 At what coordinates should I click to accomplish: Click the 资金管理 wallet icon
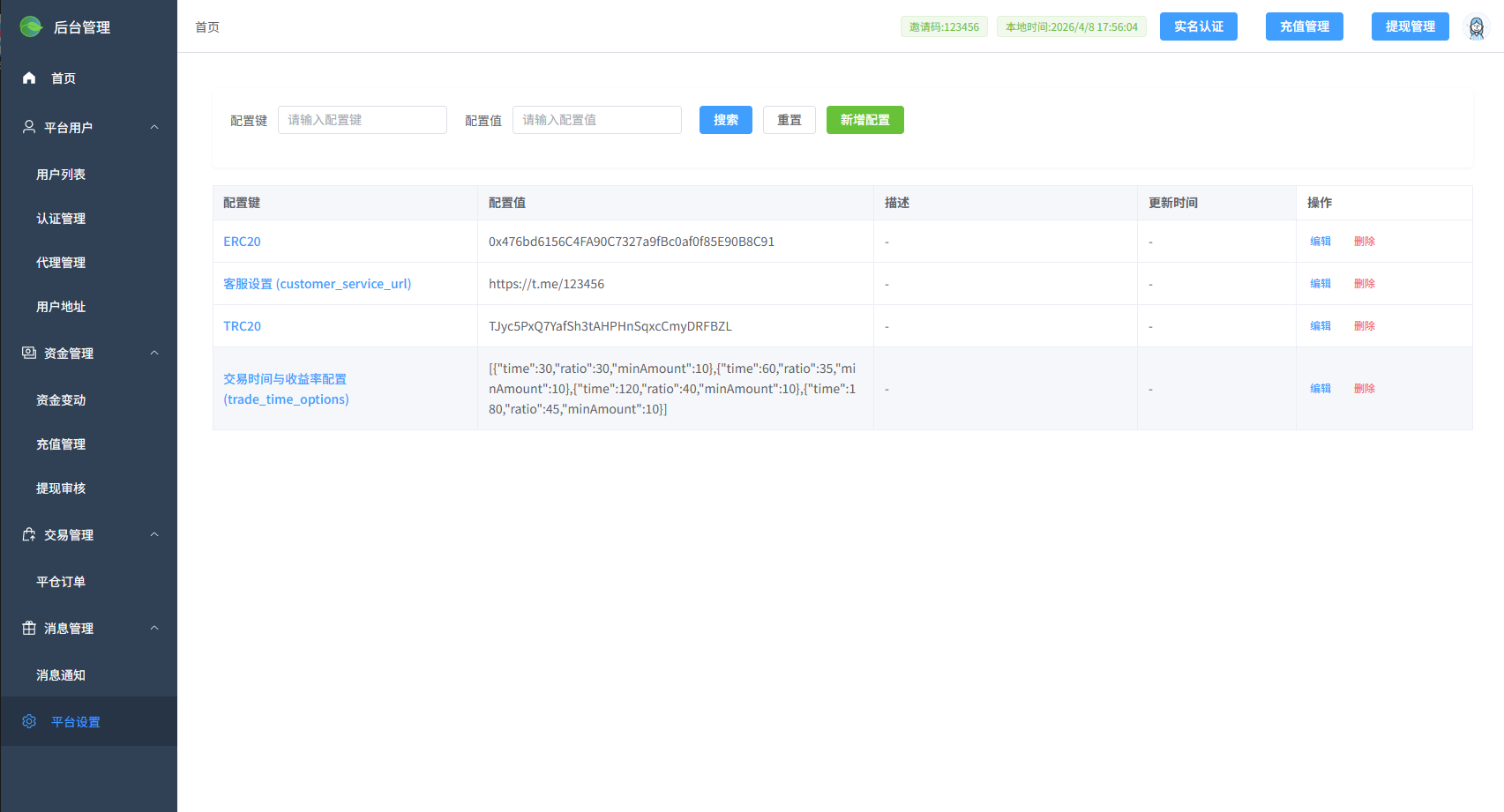(x=29, y=353)
